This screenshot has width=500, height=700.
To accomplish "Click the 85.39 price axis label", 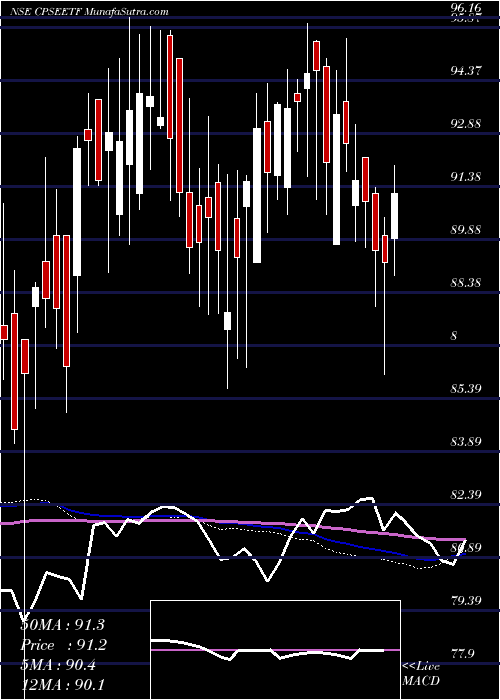I will 465,388.
